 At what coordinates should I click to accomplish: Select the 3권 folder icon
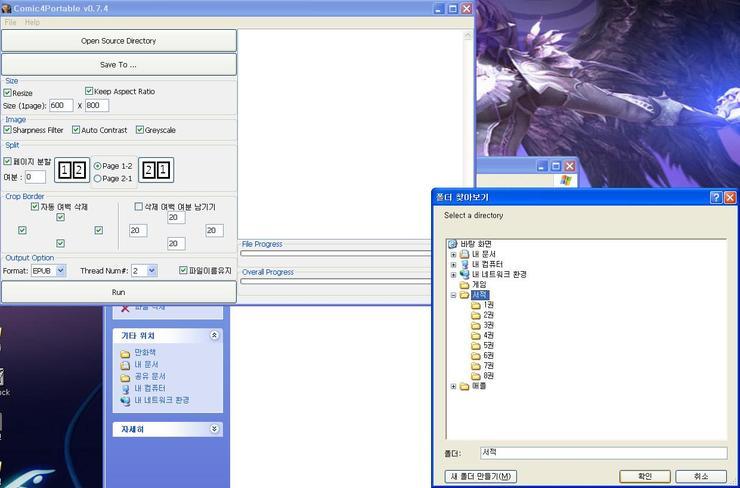[x=476, y=325]
